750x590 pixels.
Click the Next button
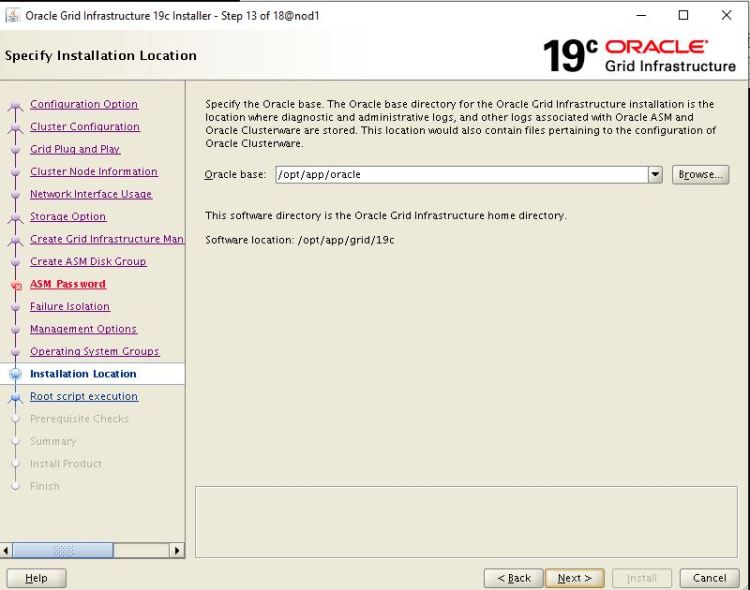pyautogui.click(x=574, y=578)
